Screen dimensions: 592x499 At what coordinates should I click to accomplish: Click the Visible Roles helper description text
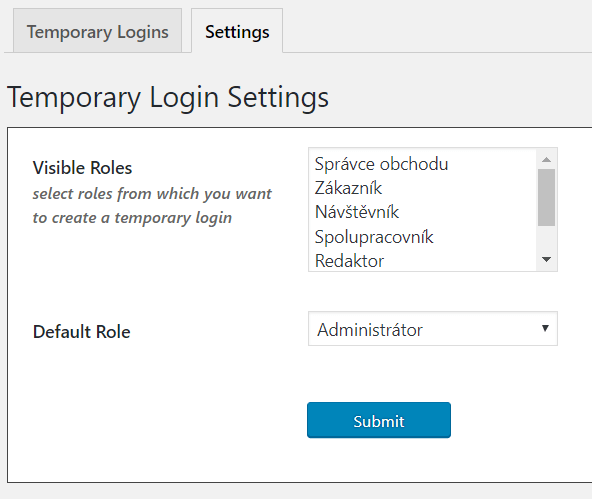pyautogui.click(x=152, y=206)
